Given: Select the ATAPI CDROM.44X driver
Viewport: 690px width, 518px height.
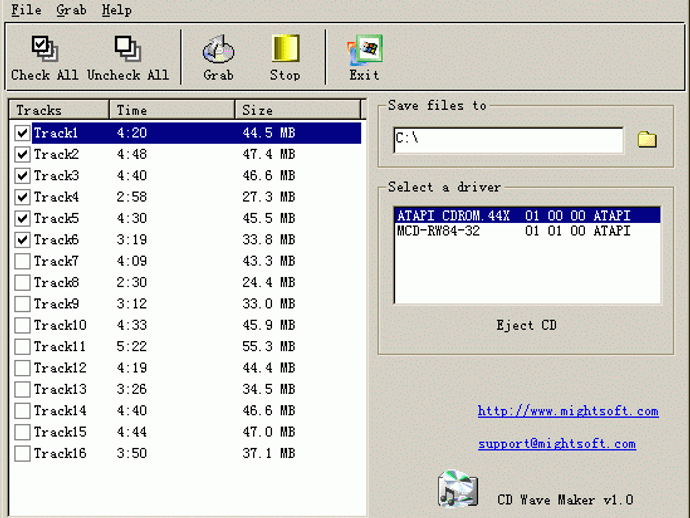Looking at the screenshot, I should click(527, 215).
